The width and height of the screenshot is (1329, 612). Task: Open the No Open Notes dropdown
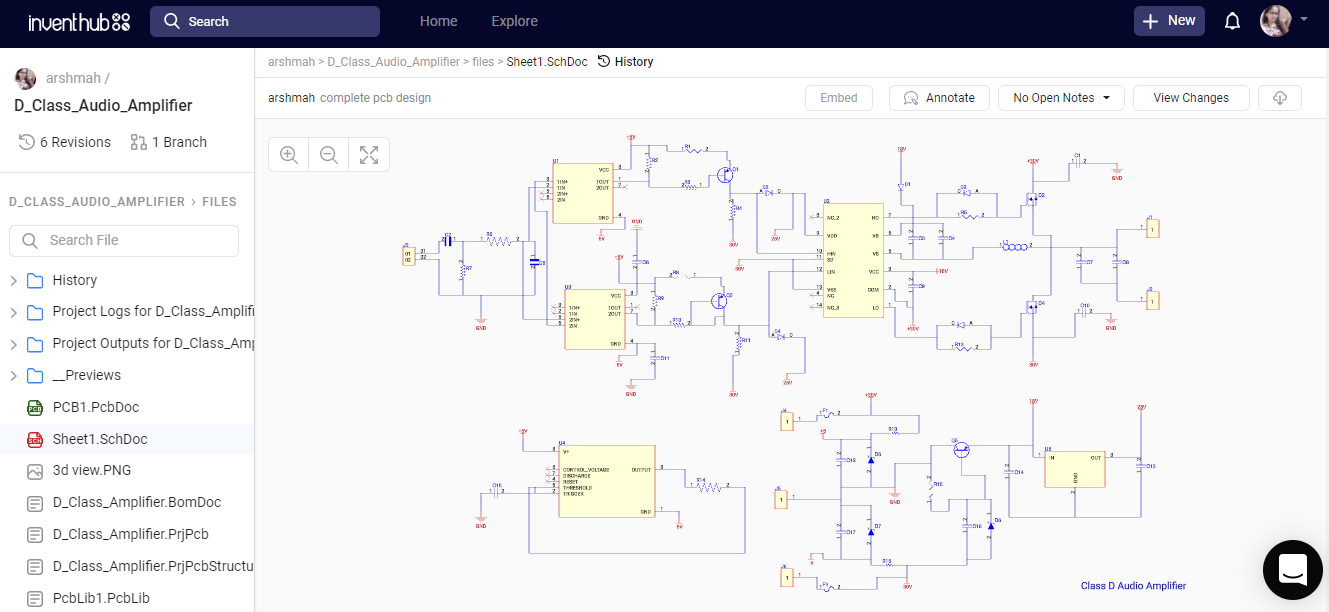point(1061,97)
